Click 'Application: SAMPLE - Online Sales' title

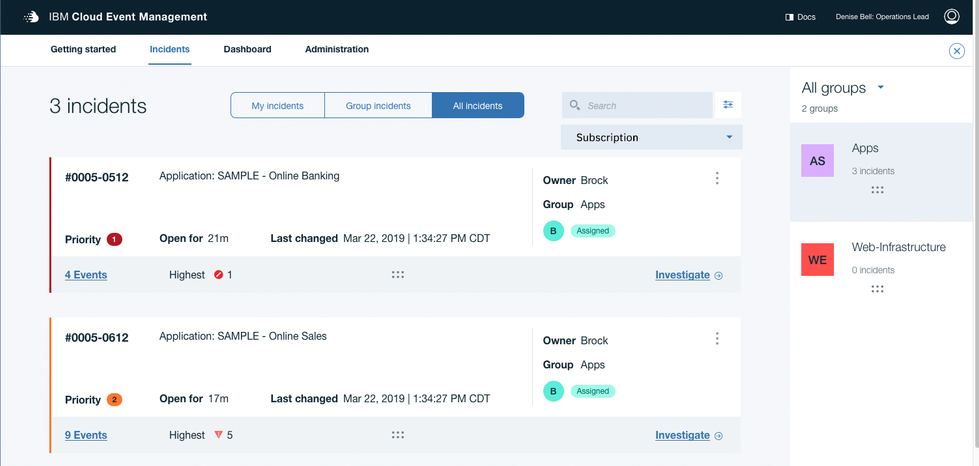tap(243, 336)
